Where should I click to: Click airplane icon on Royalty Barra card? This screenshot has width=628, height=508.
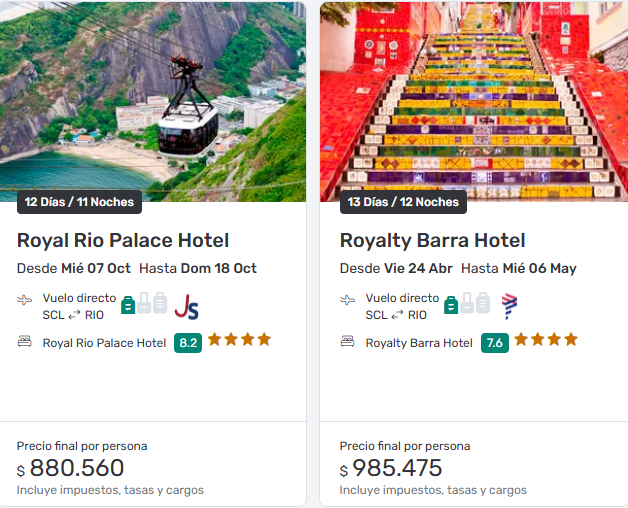(348, 300)
